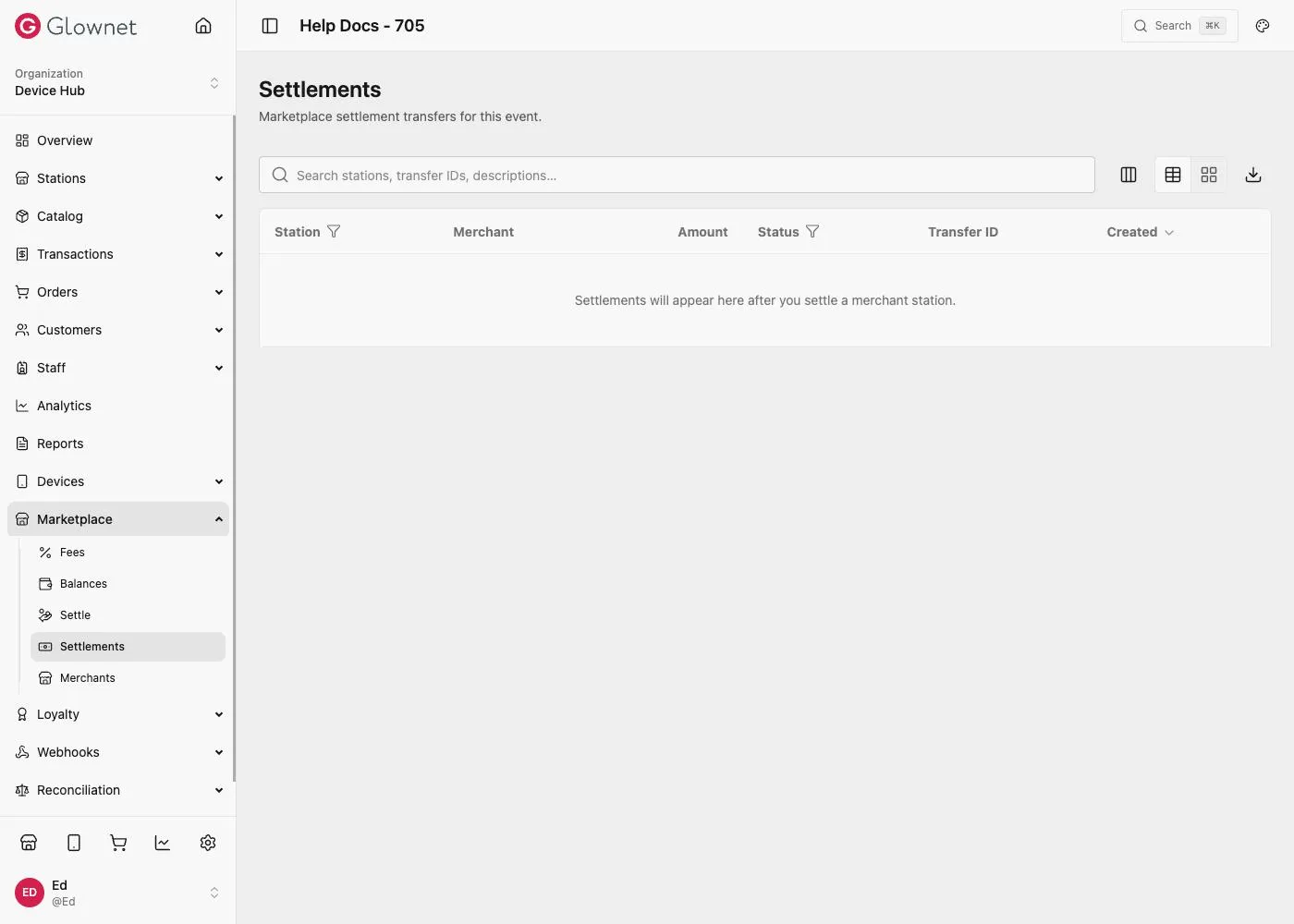The image size is (1294, 924).
Task: Expand the Staff menu
Action: (x=118, y=368)
